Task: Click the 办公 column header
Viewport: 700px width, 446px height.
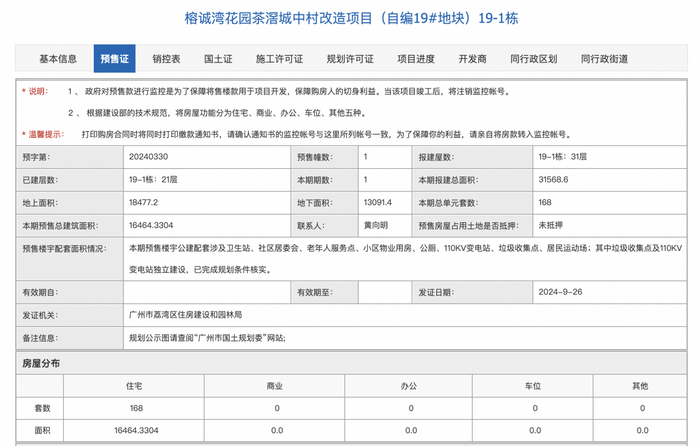Action: tap(408, 386)
